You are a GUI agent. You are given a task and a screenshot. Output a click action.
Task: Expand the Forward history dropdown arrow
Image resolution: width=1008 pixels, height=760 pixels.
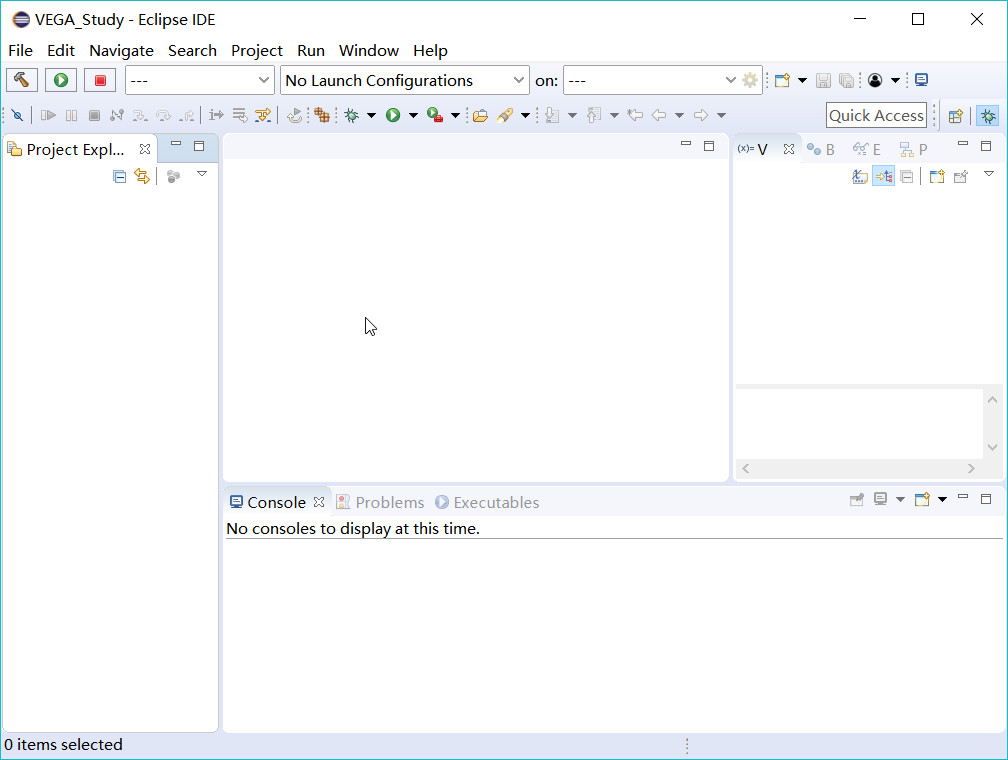pyautogui.click(x=721, y=116)
